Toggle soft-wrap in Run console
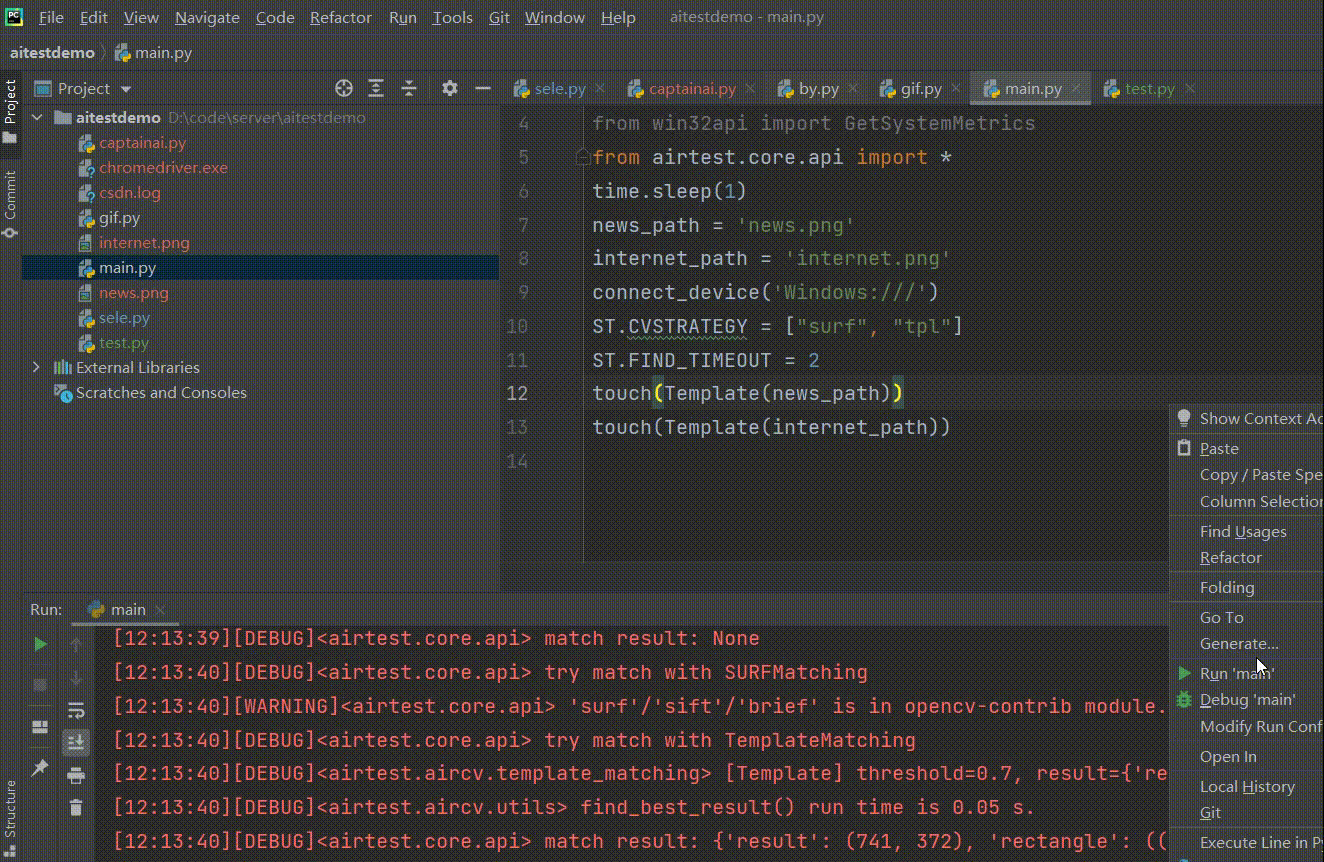Screen dimensions: 1324x862 pos(76,710)
